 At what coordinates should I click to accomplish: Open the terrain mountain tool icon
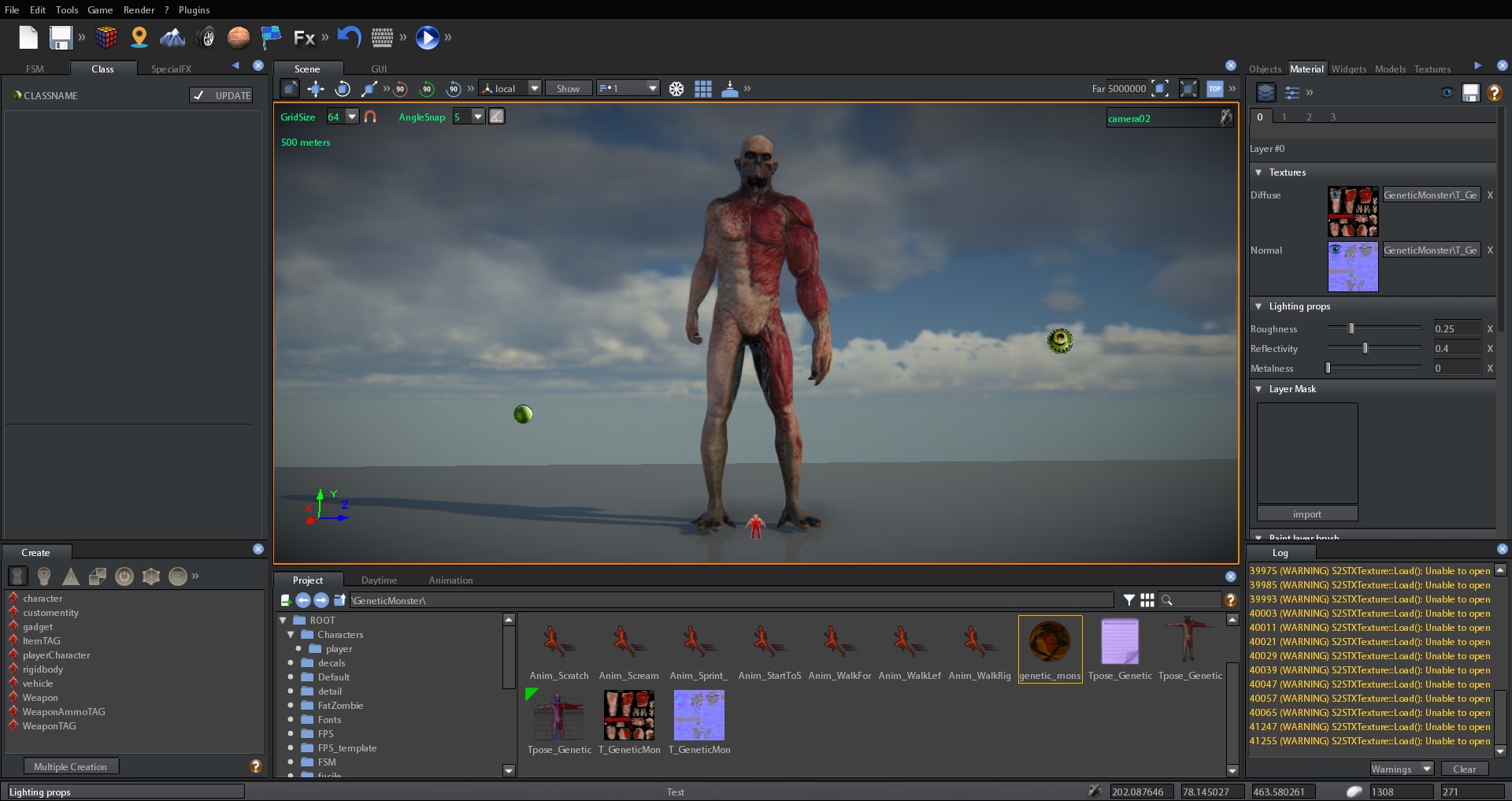coord(172,37)
